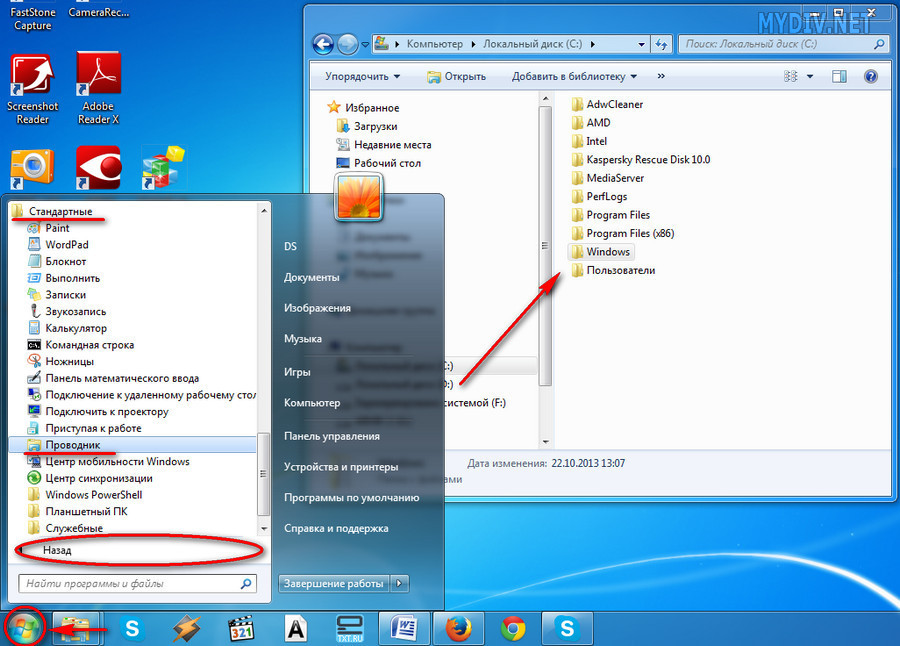Click the Открыть toolbar button

457,76
